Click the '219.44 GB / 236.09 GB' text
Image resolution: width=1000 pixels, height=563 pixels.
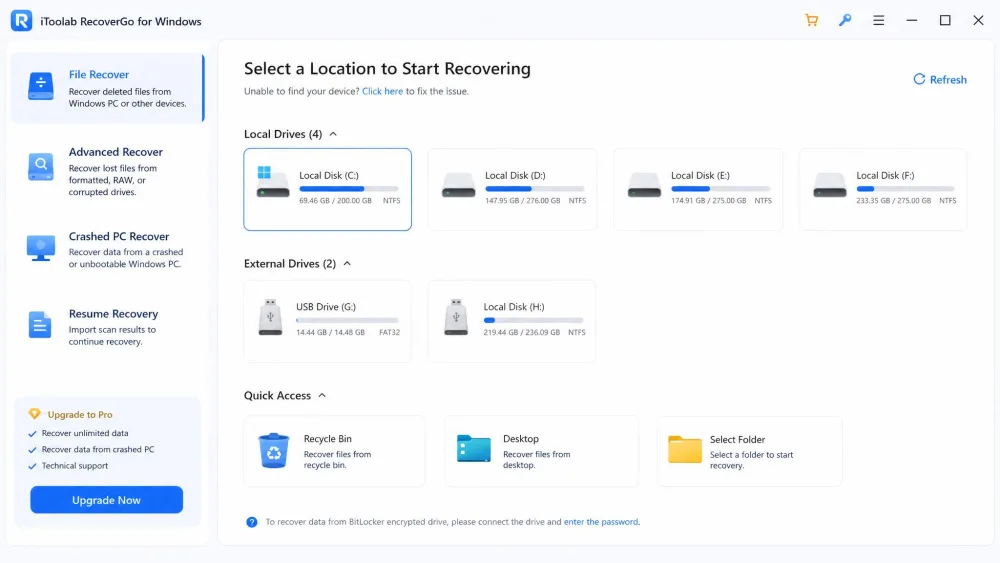coord(522,332)
